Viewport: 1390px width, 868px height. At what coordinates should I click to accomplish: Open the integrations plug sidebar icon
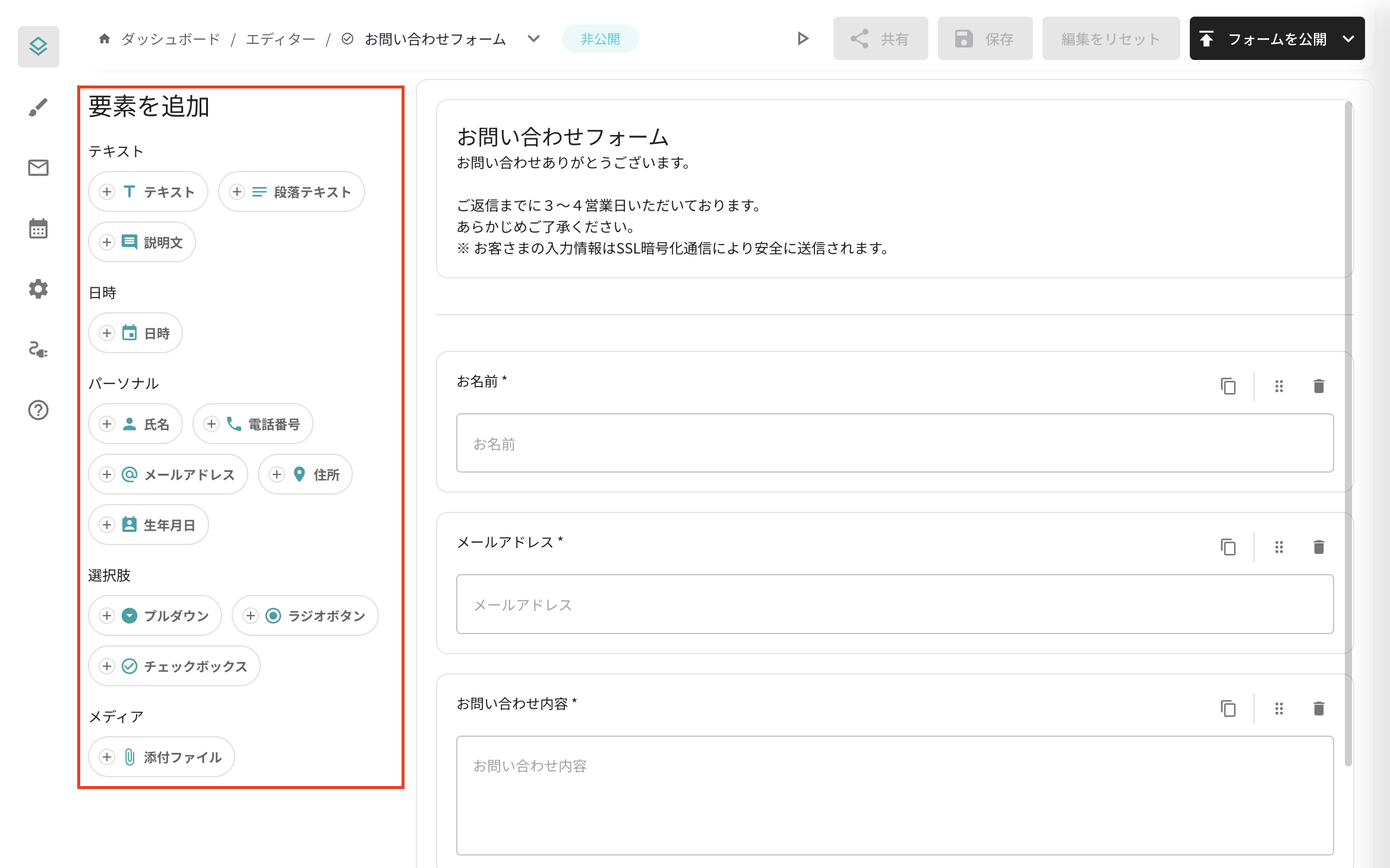pyautogui.click(x=39, y=350)
